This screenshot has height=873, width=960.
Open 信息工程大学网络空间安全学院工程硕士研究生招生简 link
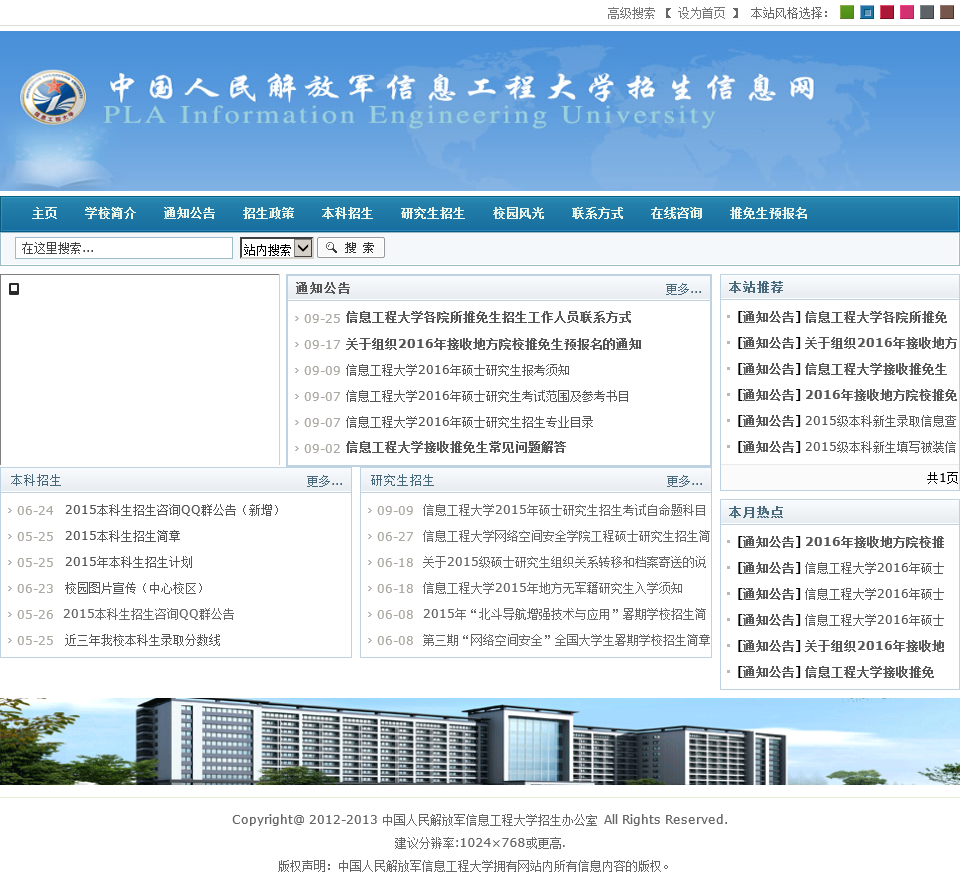tap(566, 536)
